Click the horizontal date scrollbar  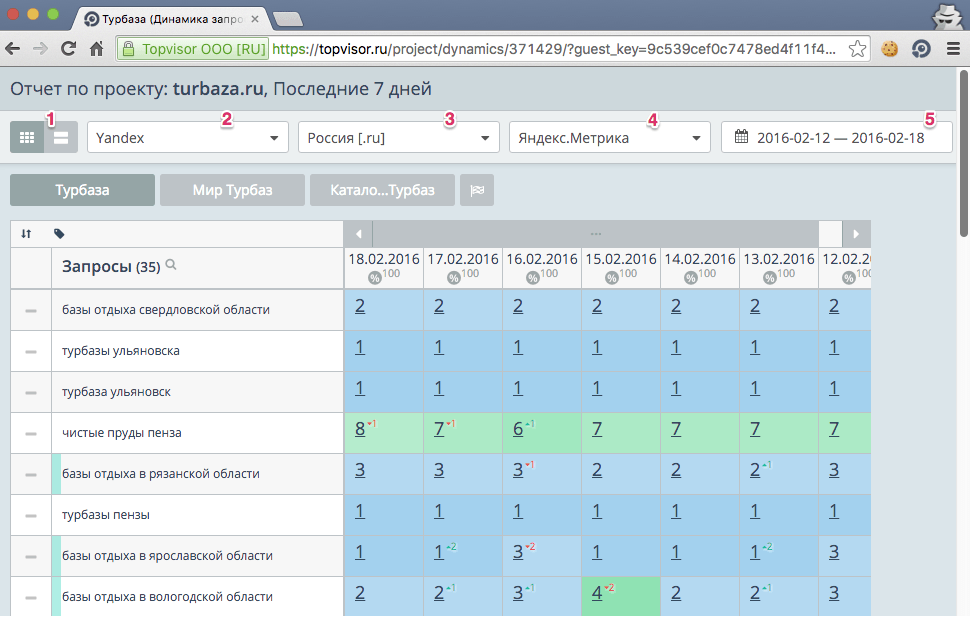596,234
